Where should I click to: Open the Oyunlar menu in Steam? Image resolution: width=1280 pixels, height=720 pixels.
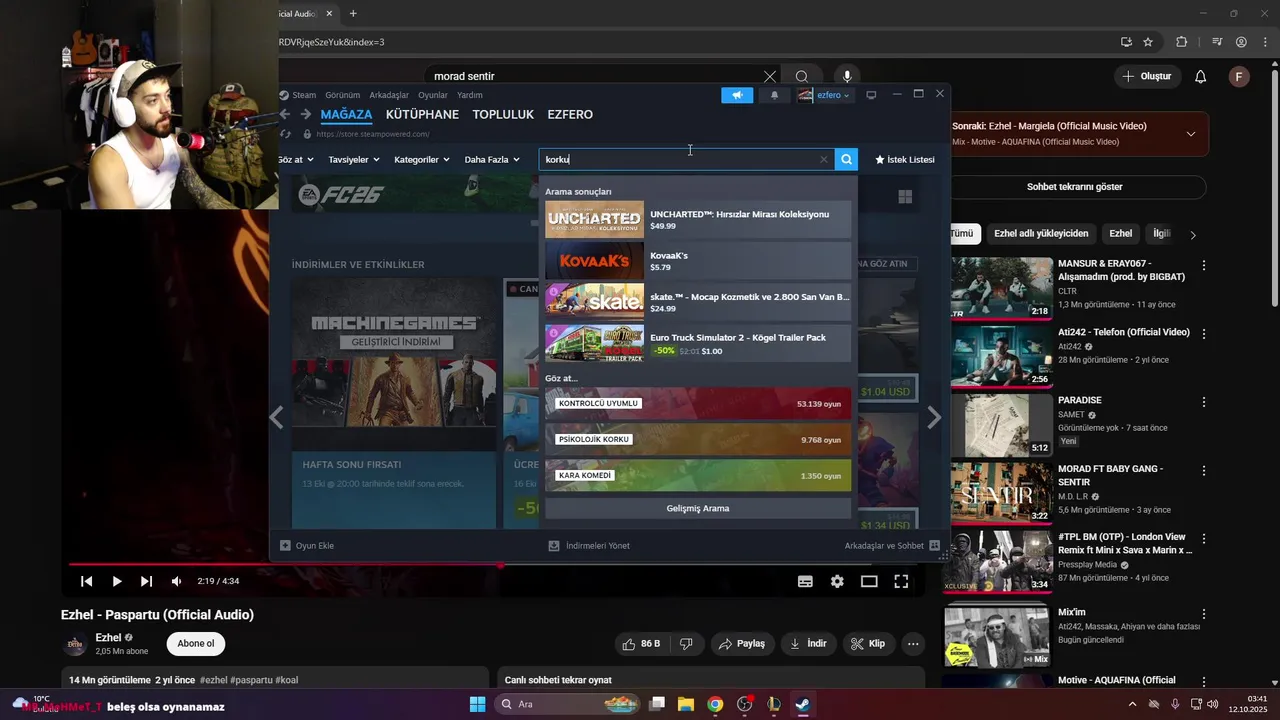click(x=433, y=95)
